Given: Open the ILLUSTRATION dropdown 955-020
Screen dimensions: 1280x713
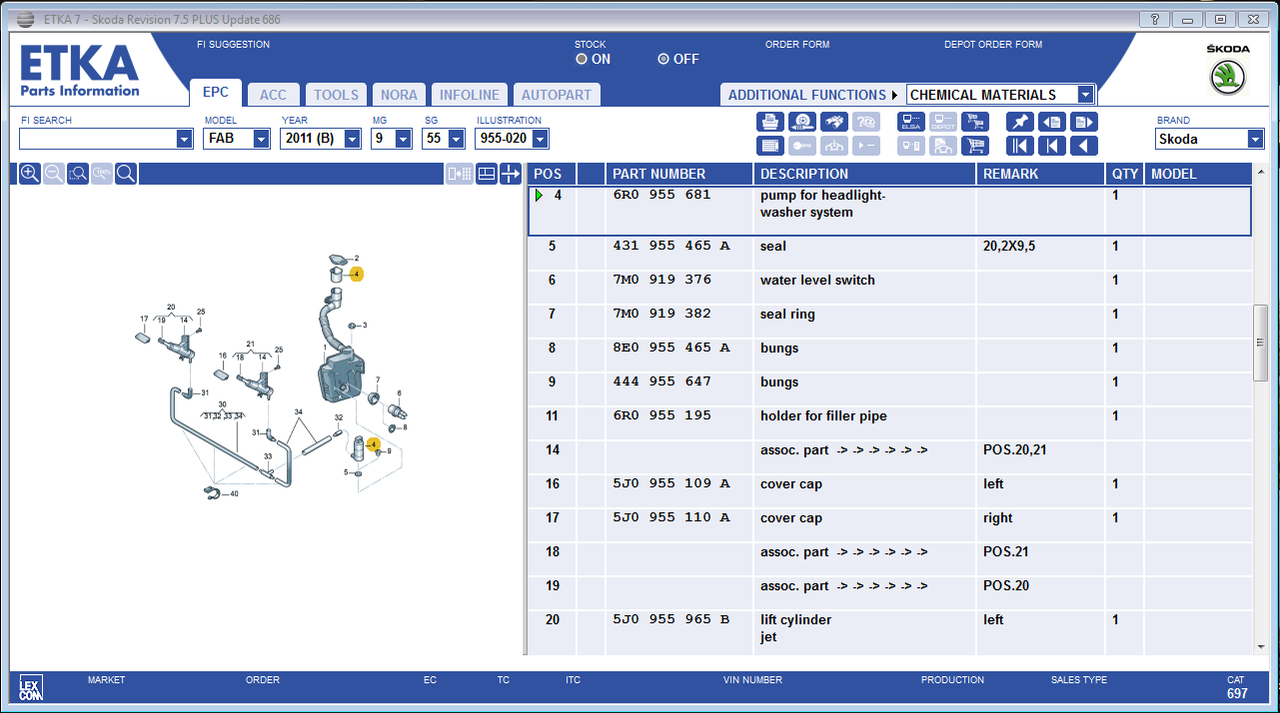Looking at the screenshot, I should [540, 139].
